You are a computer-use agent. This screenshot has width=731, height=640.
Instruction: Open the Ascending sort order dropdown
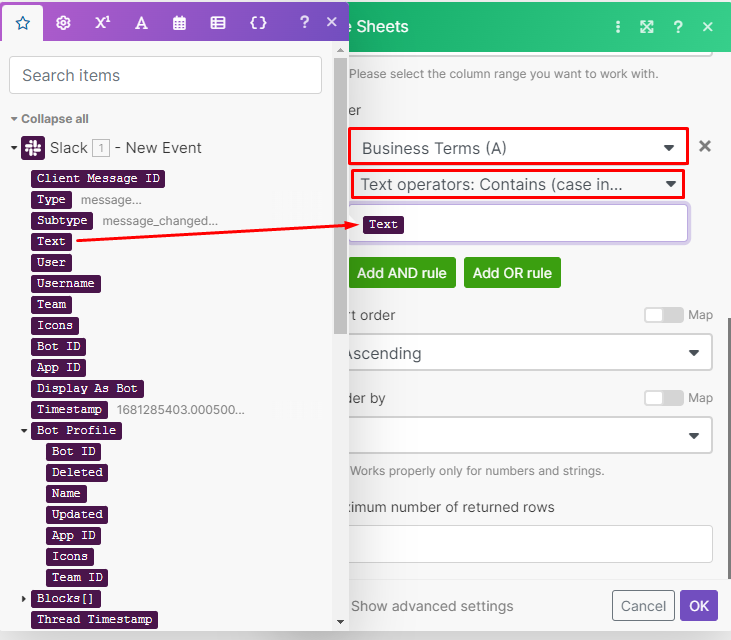tap(530, 353)
